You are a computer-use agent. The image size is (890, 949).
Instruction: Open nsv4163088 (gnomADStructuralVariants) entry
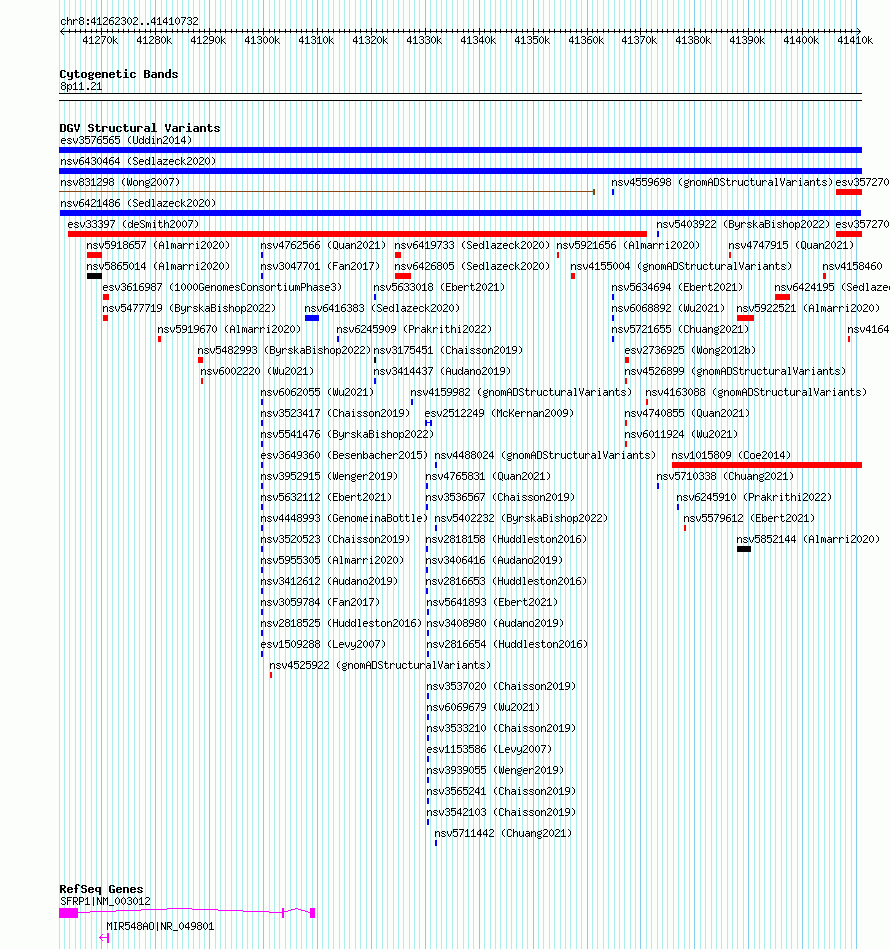[x=756, y=392]
